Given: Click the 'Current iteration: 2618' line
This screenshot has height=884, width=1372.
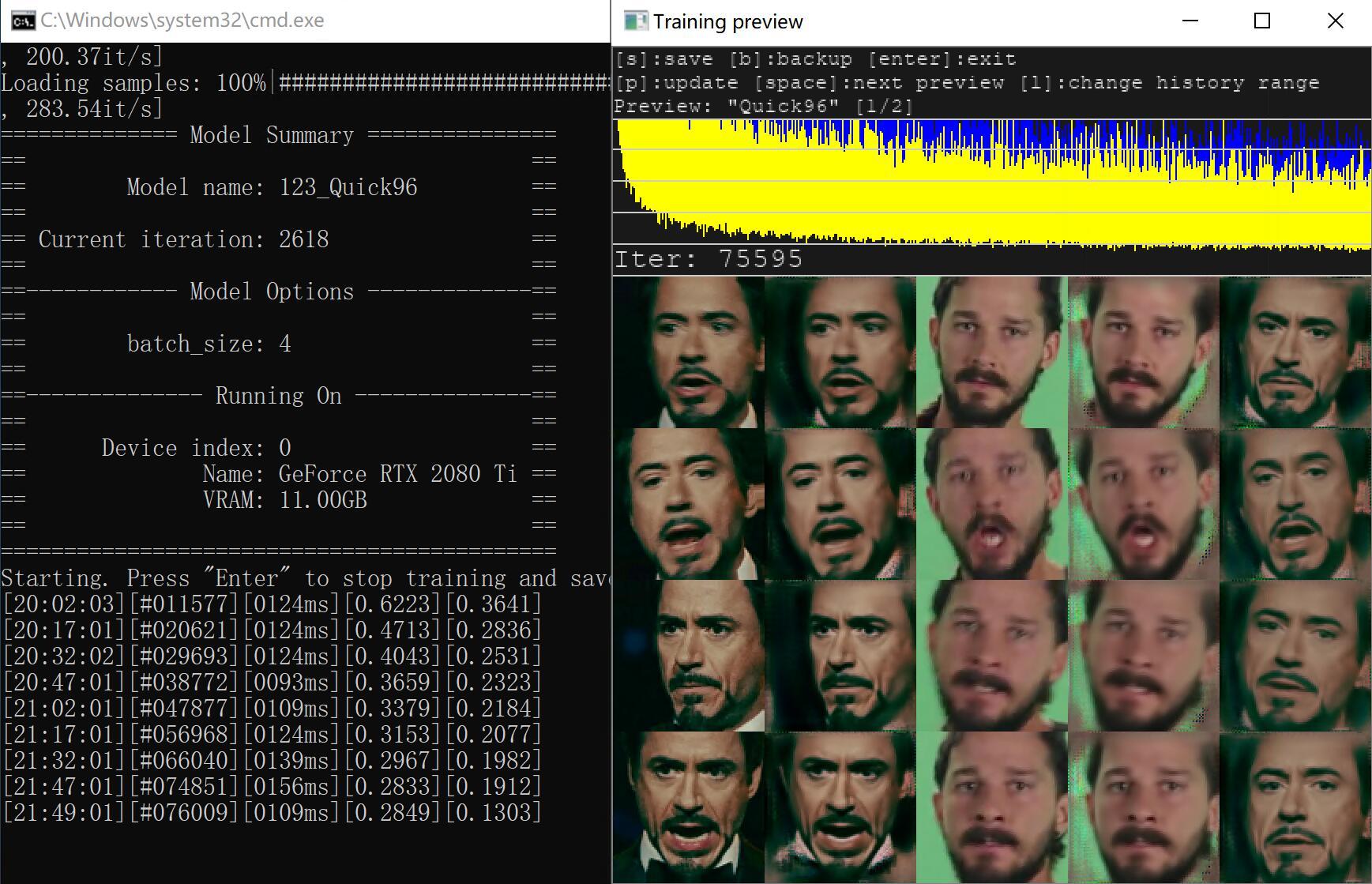Looking at the screenshot, I should (183, 239).
